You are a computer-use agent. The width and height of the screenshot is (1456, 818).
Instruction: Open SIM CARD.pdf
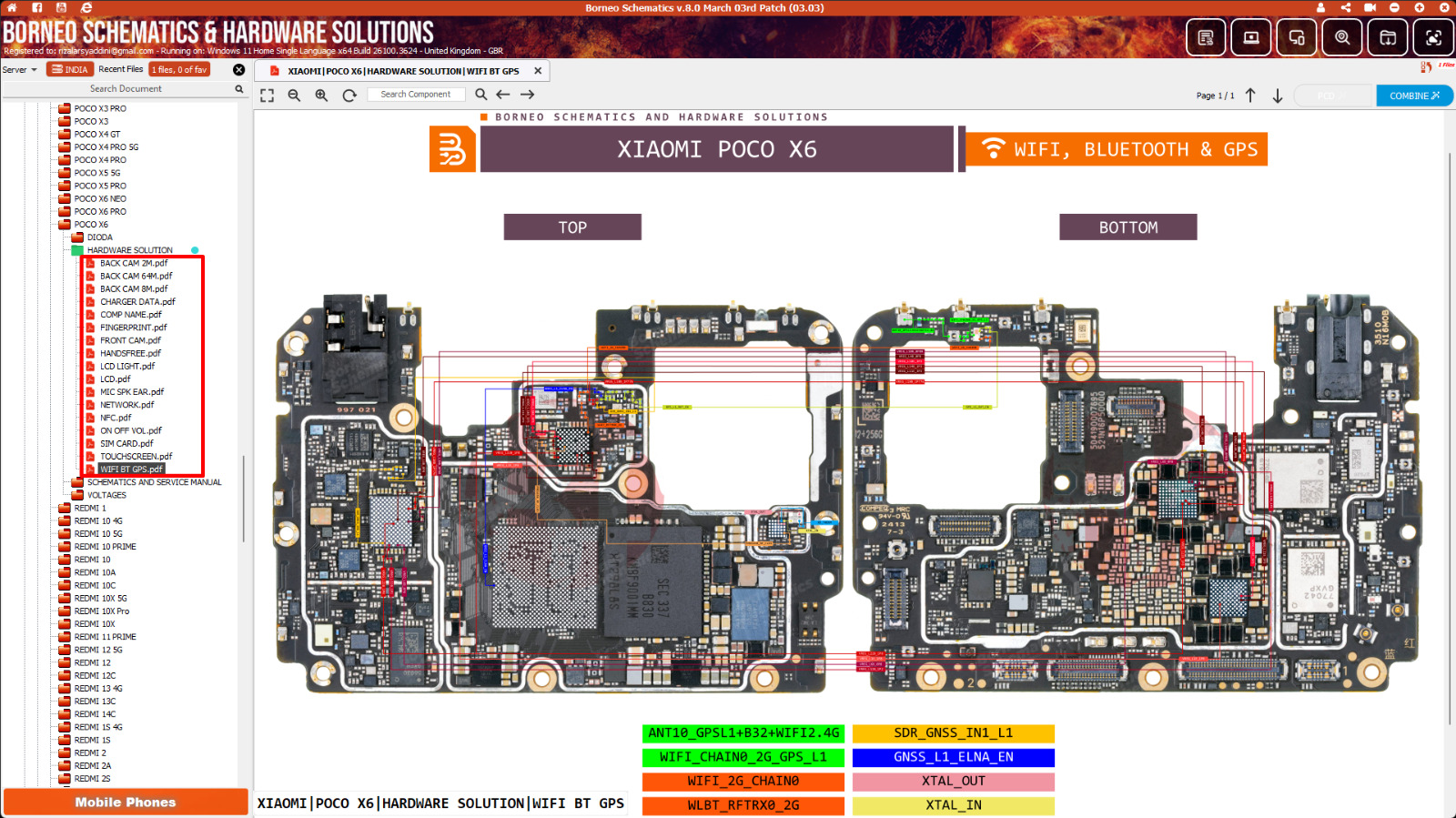126,444
